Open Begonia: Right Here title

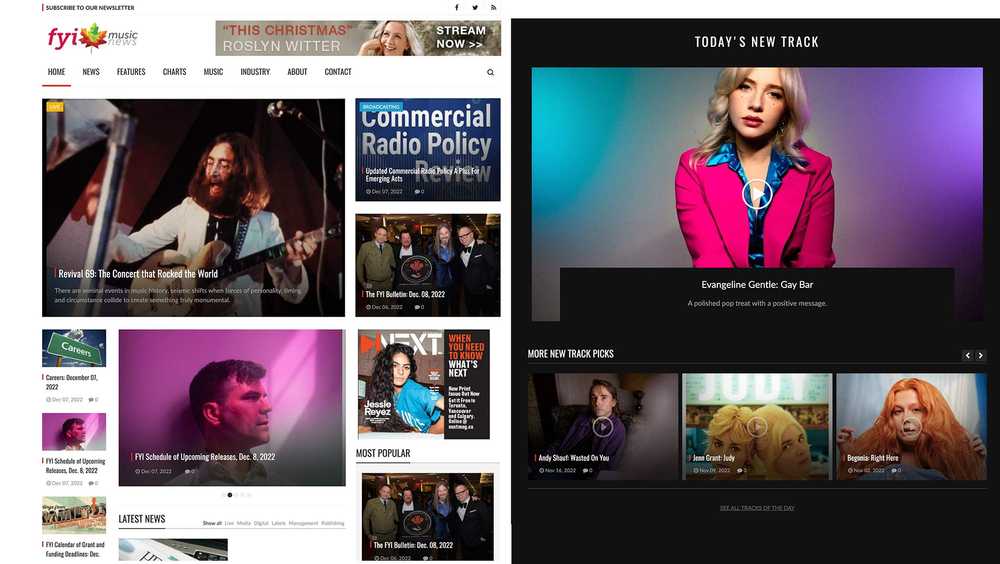872,457
